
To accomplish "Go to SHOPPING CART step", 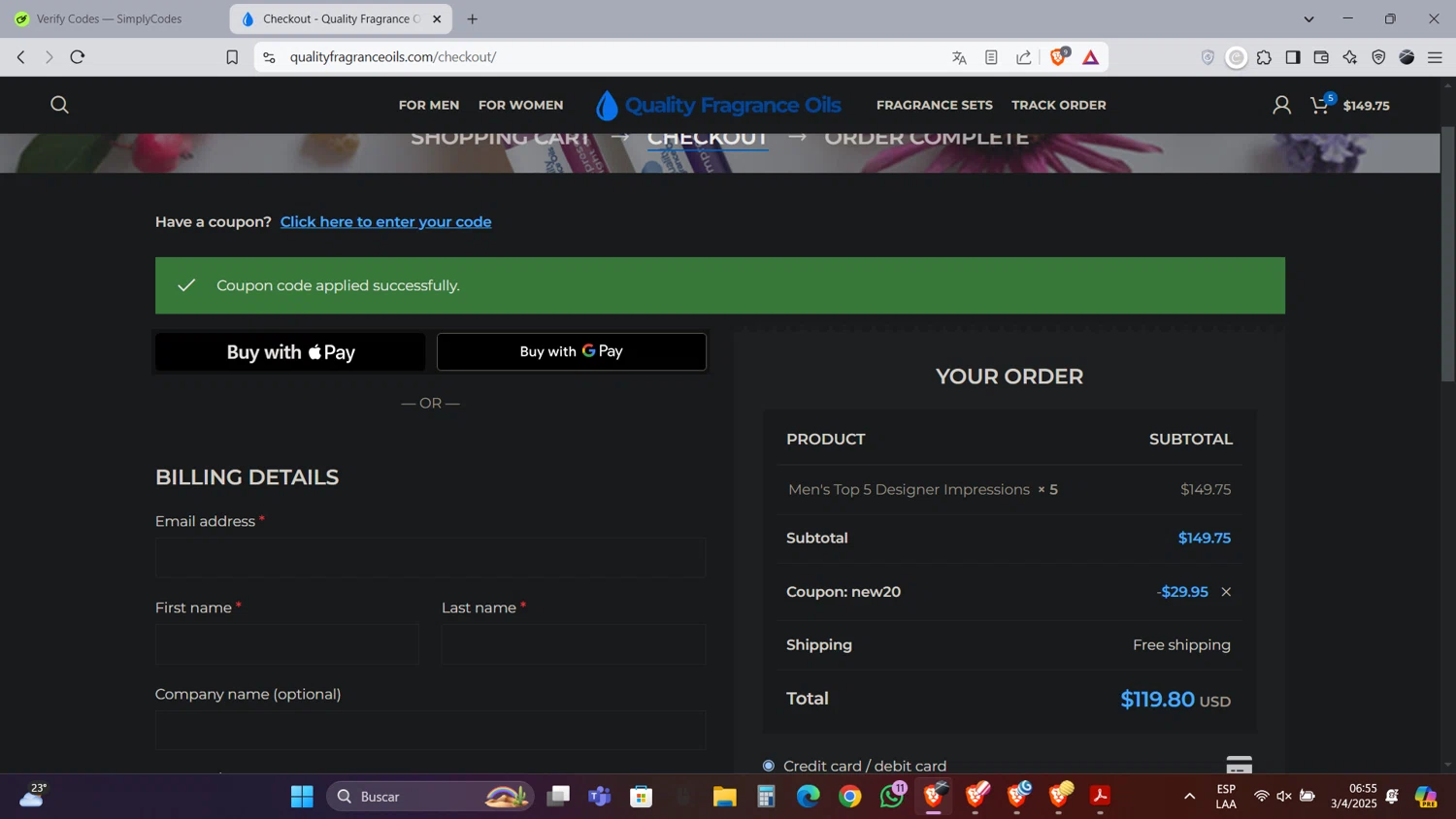I will (x=501, y=138).
